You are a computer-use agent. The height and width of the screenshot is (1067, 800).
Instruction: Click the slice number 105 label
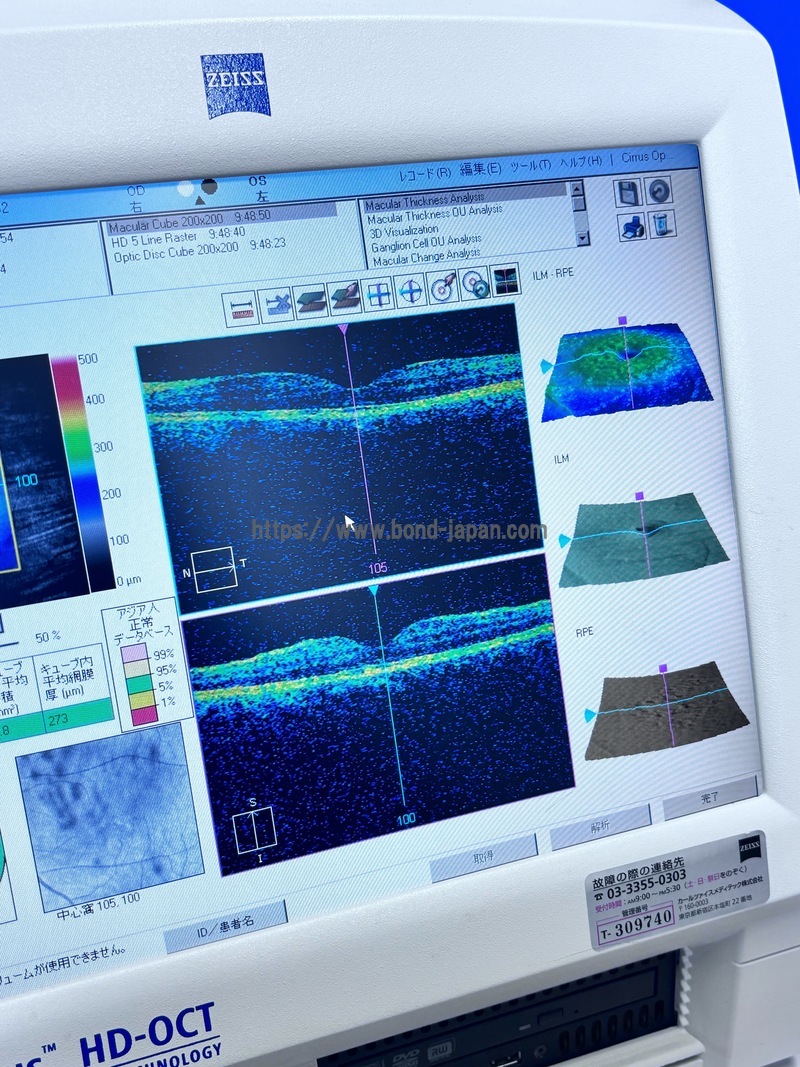[378, 568]
